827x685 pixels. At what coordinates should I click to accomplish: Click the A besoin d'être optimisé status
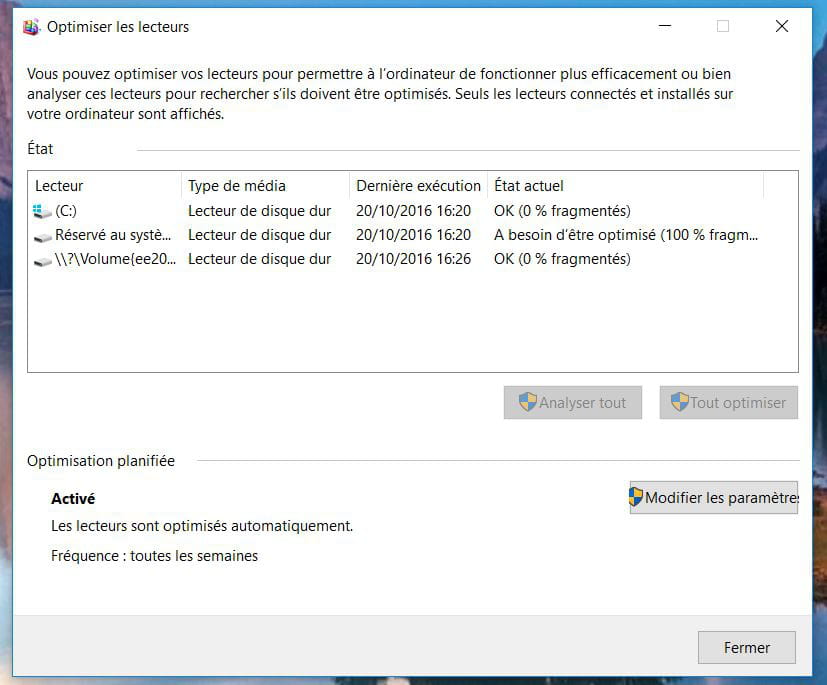coord(626,235)
